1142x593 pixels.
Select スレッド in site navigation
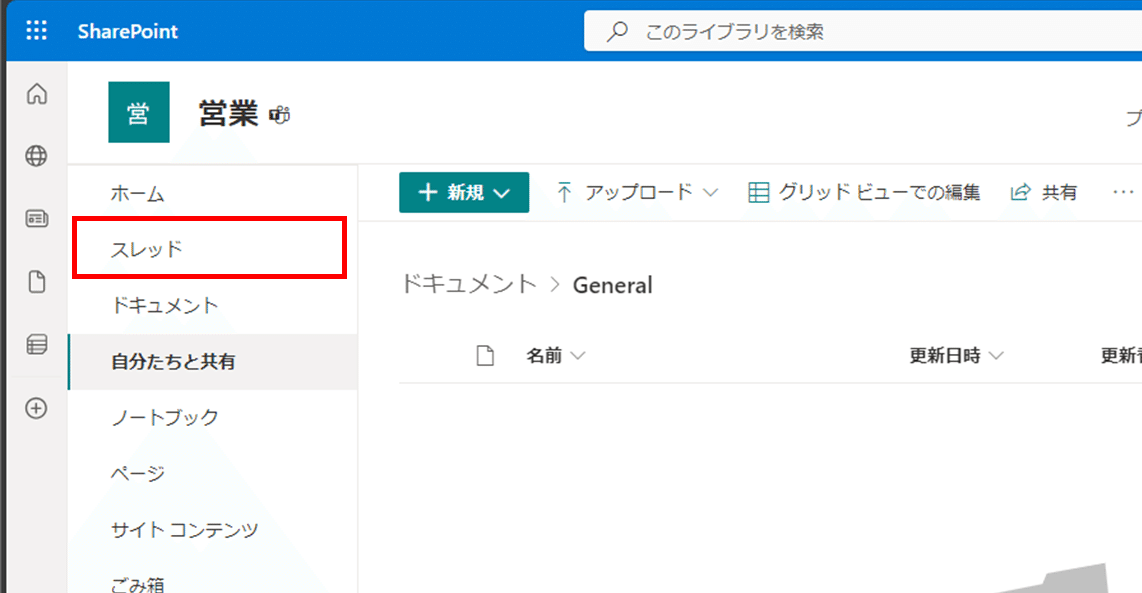click(x=147, y=249)
